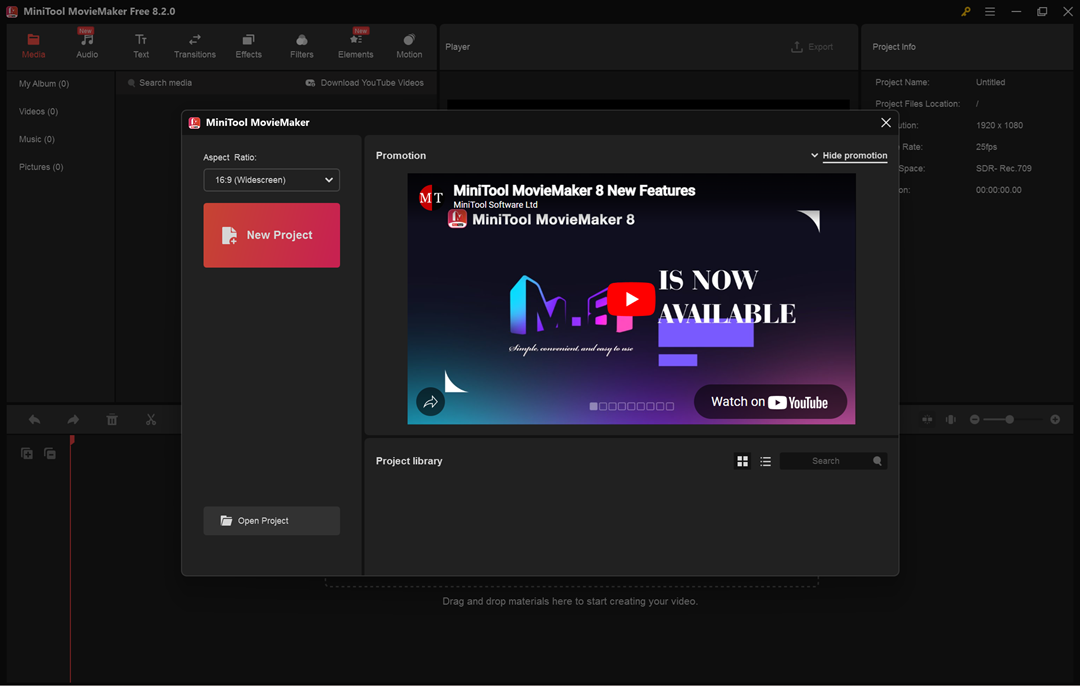Image resolution: width=1080 pixels, height=686 pixels.
Task: Collapse promotion using chevron arrow
Action: pyautogui.click(x=814, y=156)
